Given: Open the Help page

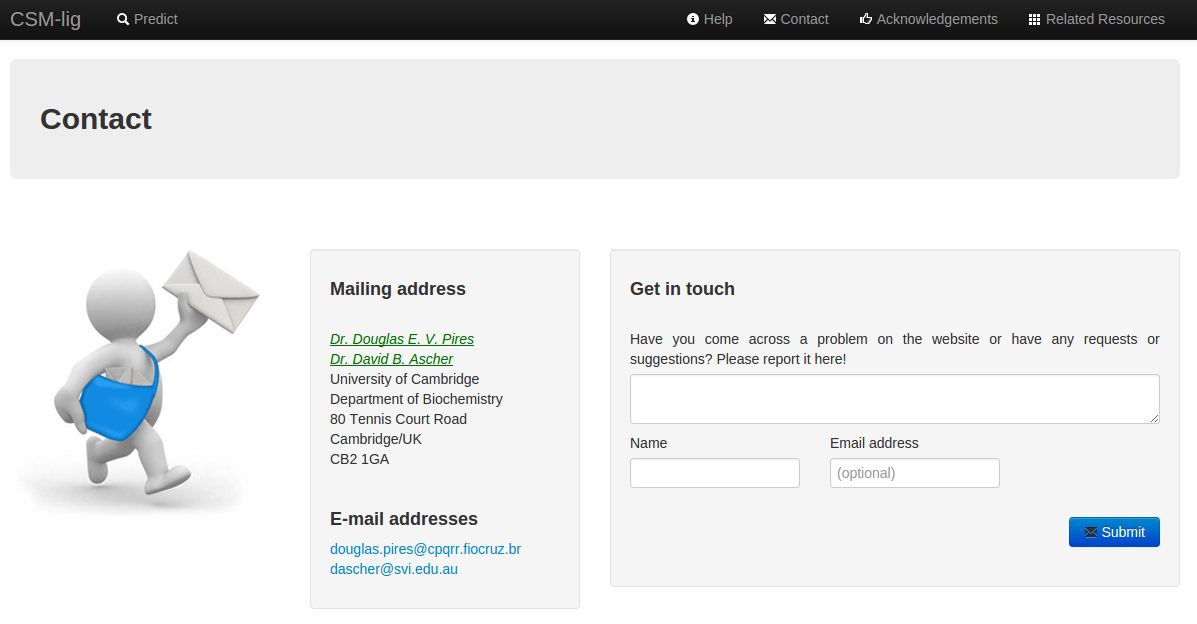Looking at the screenshot, I should 709,19.
